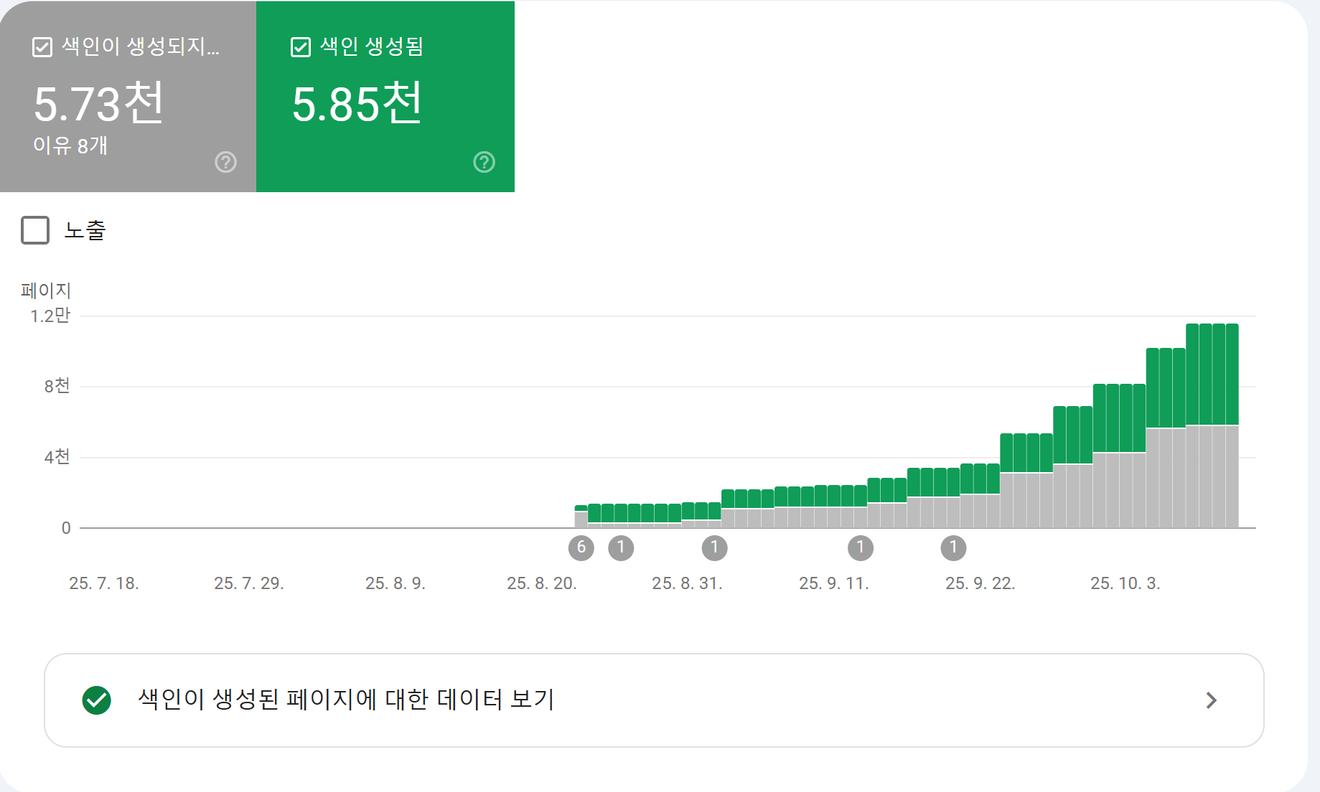This screenshot has width=1320, height=792.
Task: Click help icon on the gray 5.73천 card
Action: [x=226, y=162]
